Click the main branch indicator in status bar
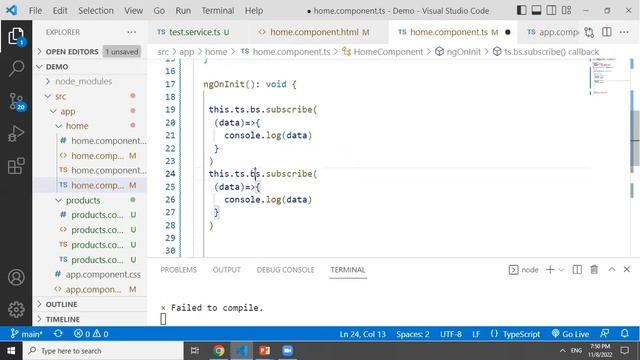 27,334
